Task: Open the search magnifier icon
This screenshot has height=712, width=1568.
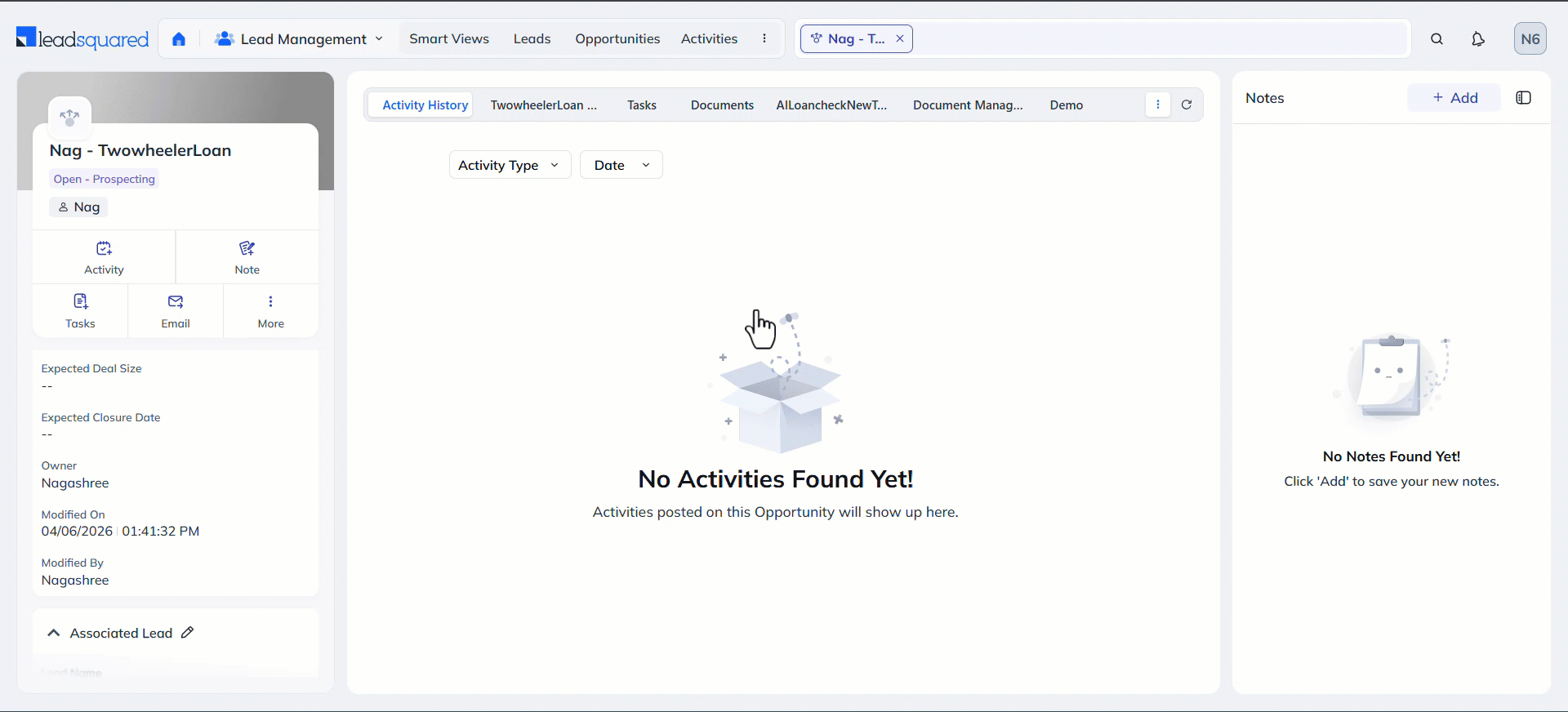Action: click(x=1437, y=39)
